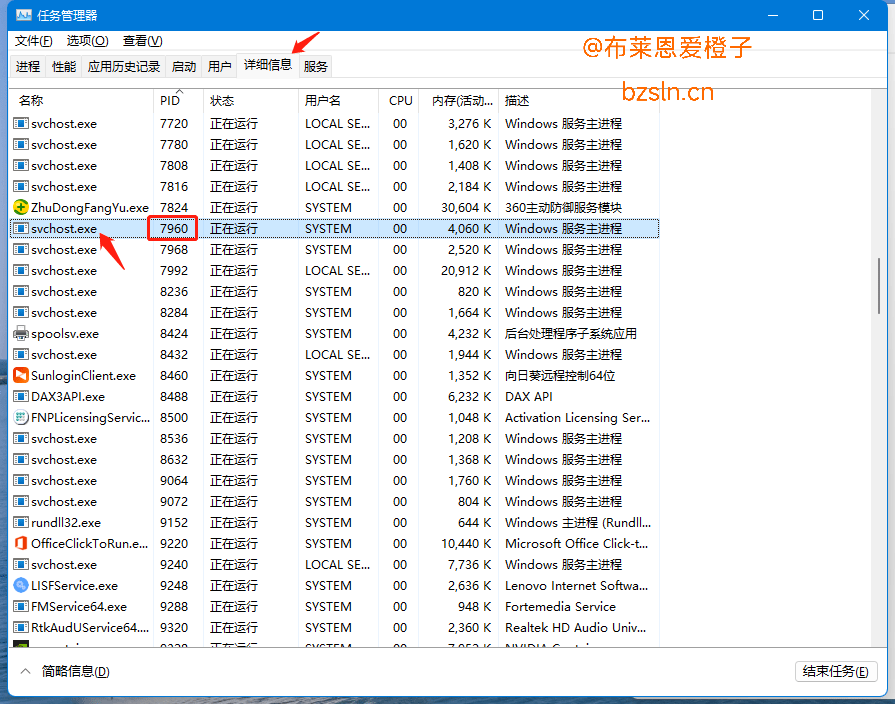Click icon of svchost.exe PID 7780
Screen dimensions: 895x704
21,144
